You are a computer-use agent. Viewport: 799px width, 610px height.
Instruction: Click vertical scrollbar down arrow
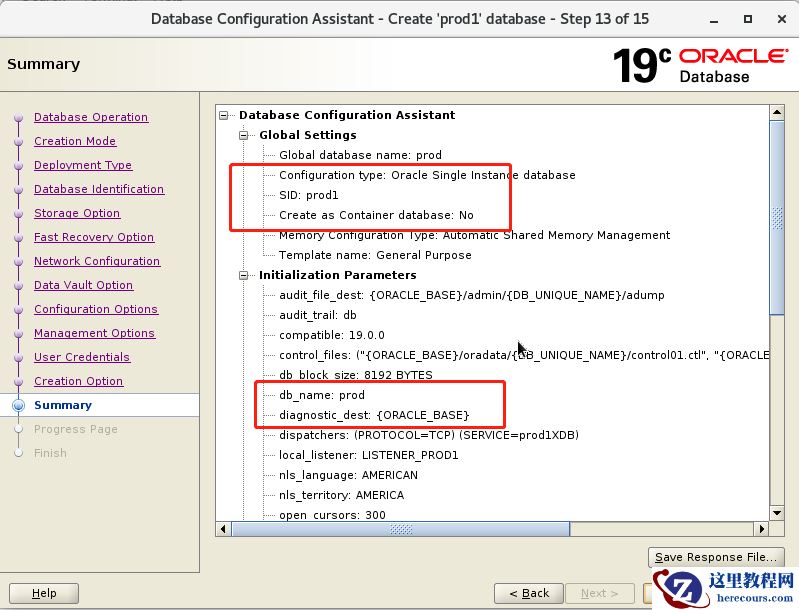pyautogui.click(x=777, y=513)
